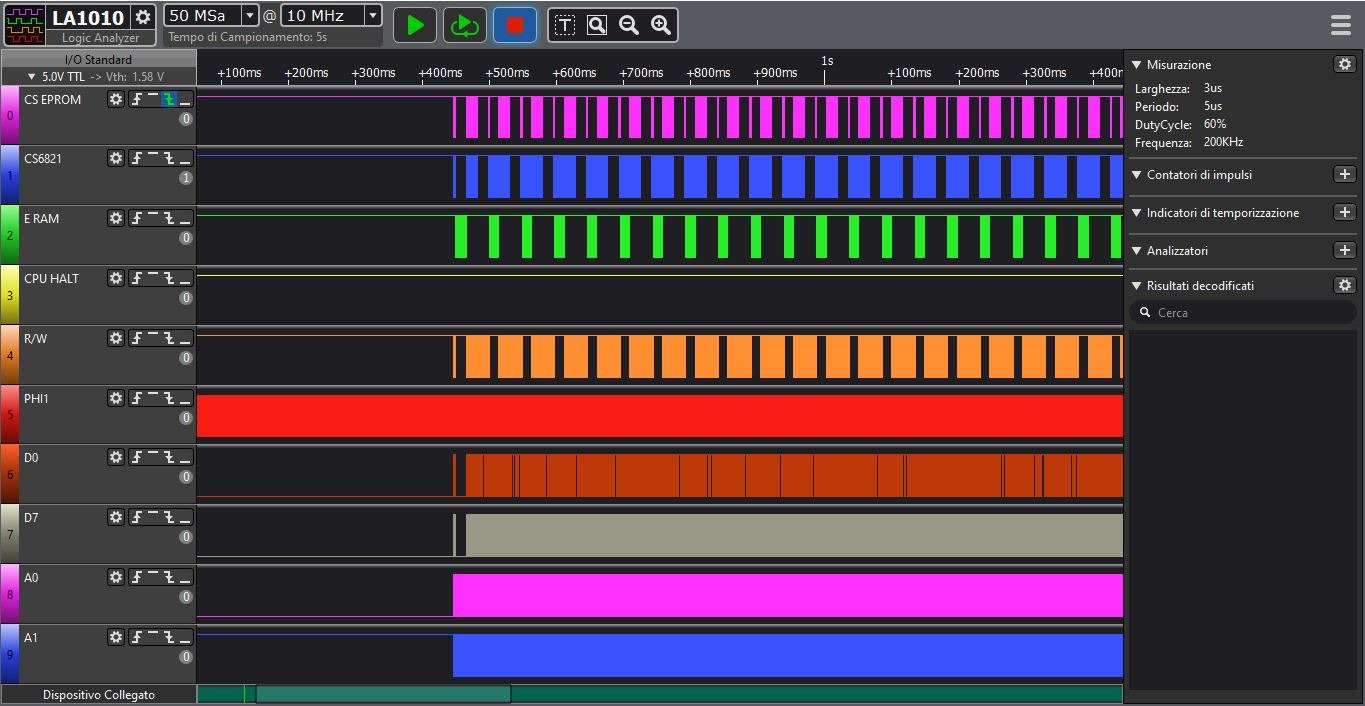Open the hamburger main menu

(x=1341, y=25)
